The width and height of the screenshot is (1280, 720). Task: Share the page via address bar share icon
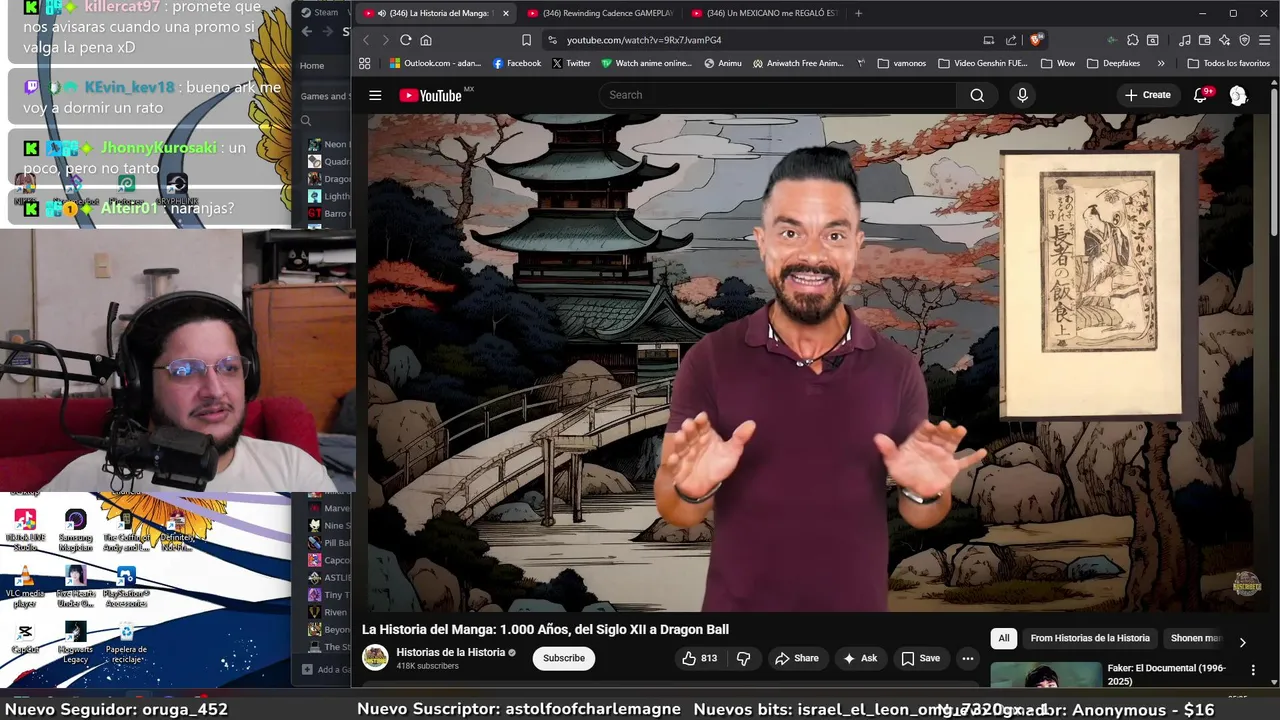(x=1011, y=40)
